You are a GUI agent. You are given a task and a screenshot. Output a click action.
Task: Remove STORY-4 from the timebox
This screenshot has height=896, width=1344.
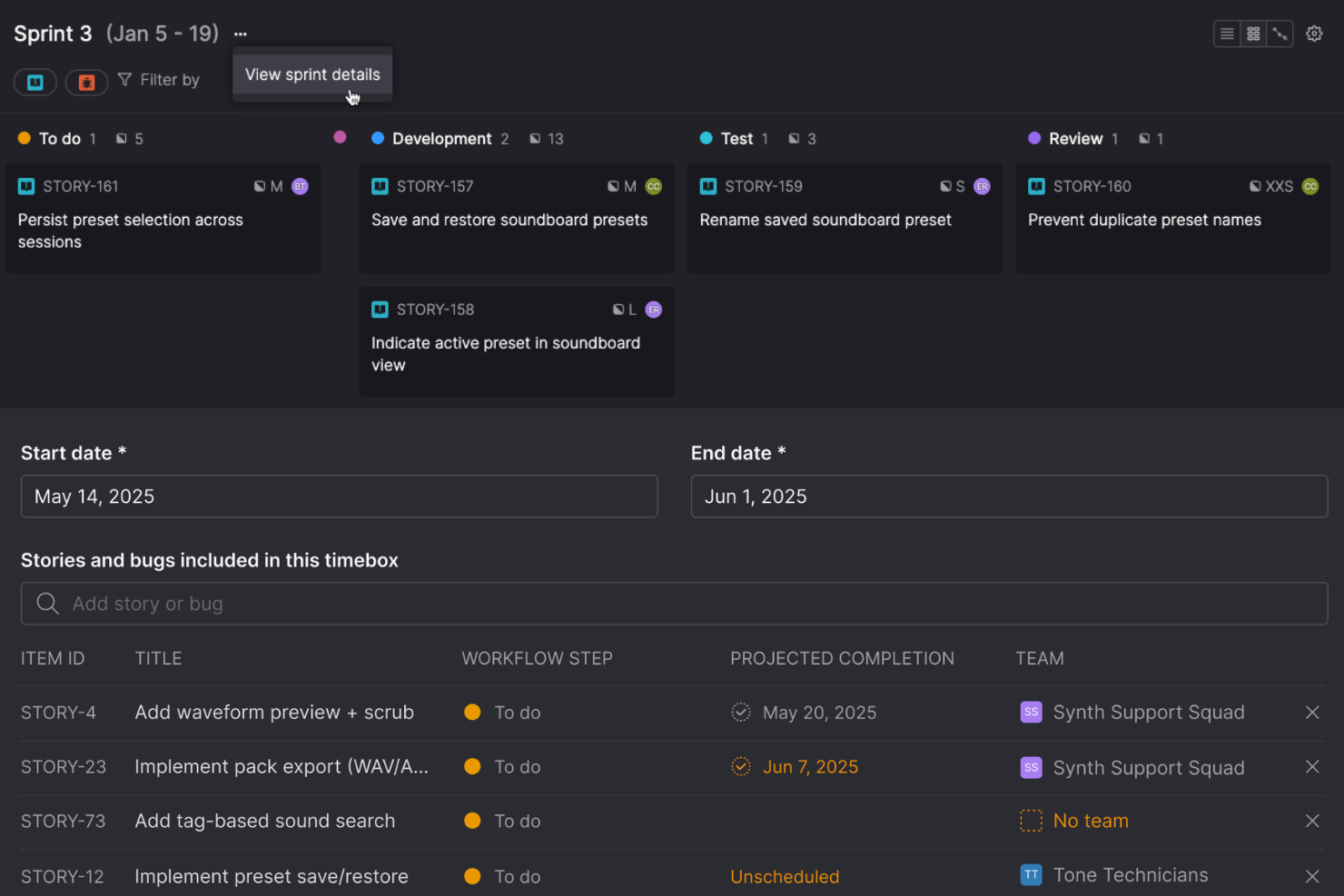(x=1312, y=713)
